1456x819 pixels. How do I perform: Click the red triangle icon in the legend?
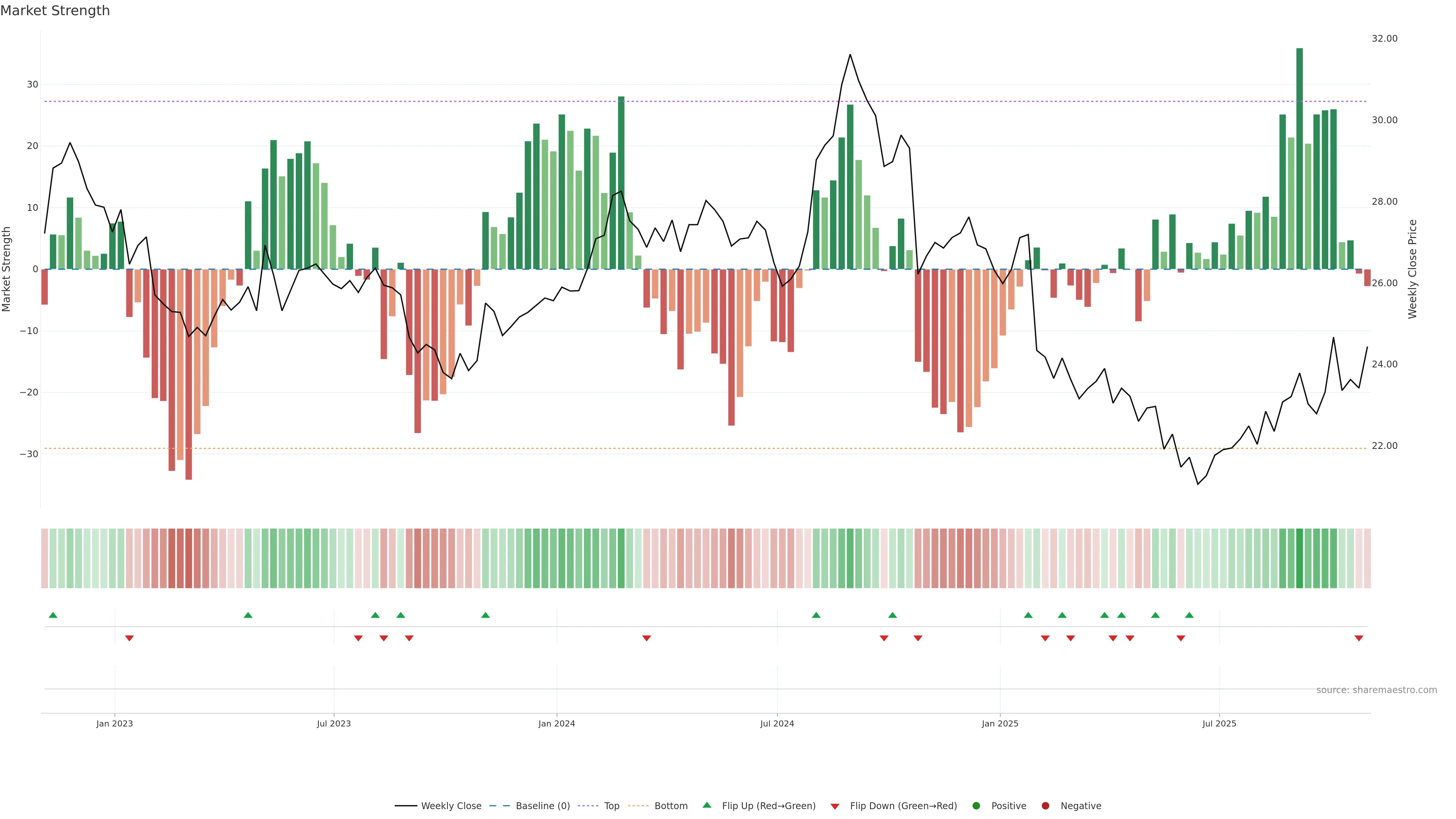tap(835, 806)
